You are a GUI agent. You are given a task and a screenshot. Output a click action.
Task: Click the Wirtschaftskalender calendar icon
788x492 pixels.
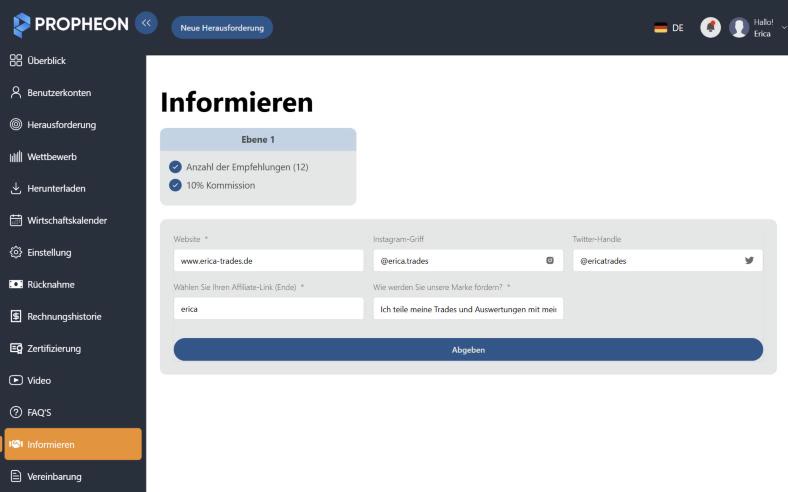[x=16, y=220]
